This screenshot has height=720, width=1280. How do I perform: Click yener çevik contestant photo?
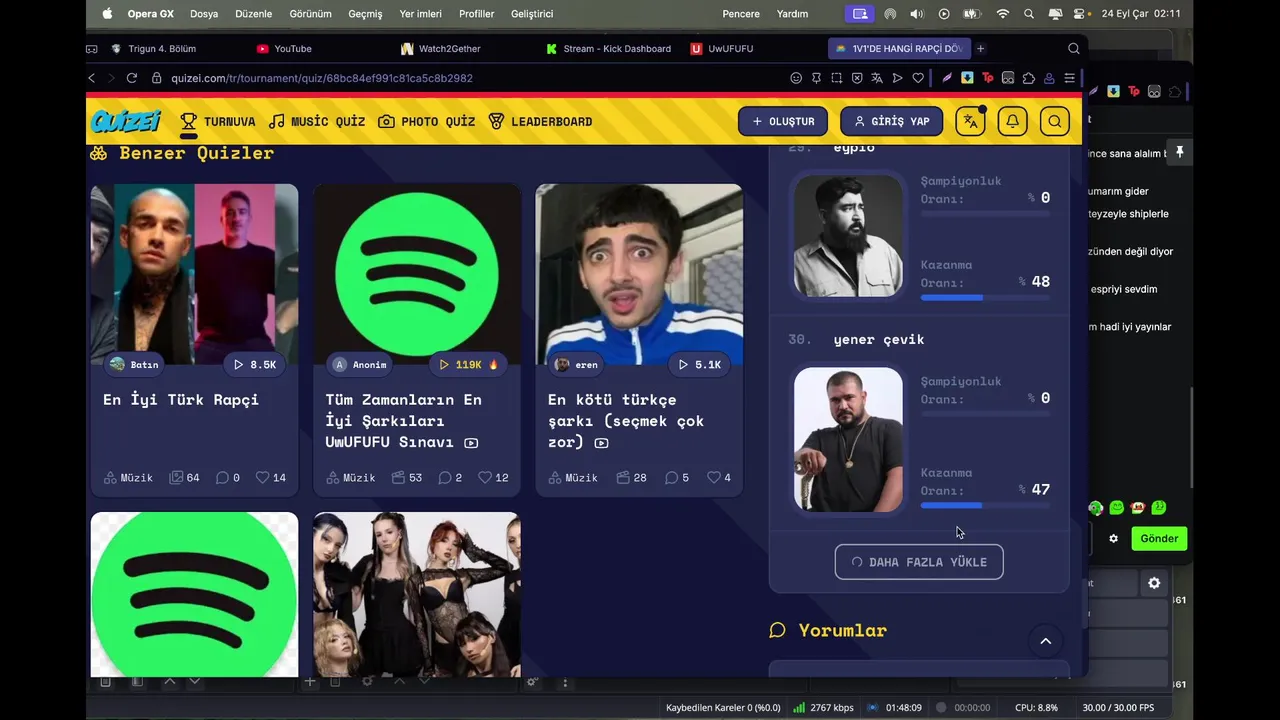pyautogui.click(x=848, y=439)
